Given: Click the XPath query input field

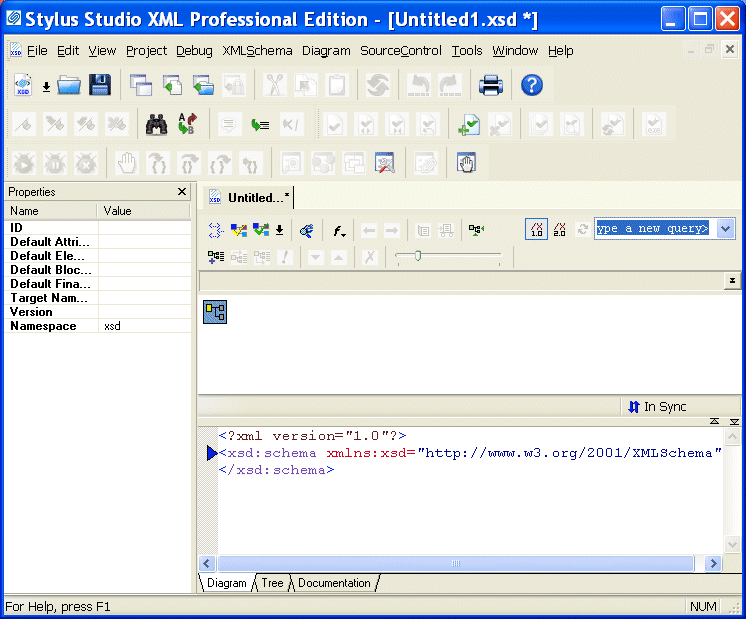Looking at the screenshot, I should 652,229.
